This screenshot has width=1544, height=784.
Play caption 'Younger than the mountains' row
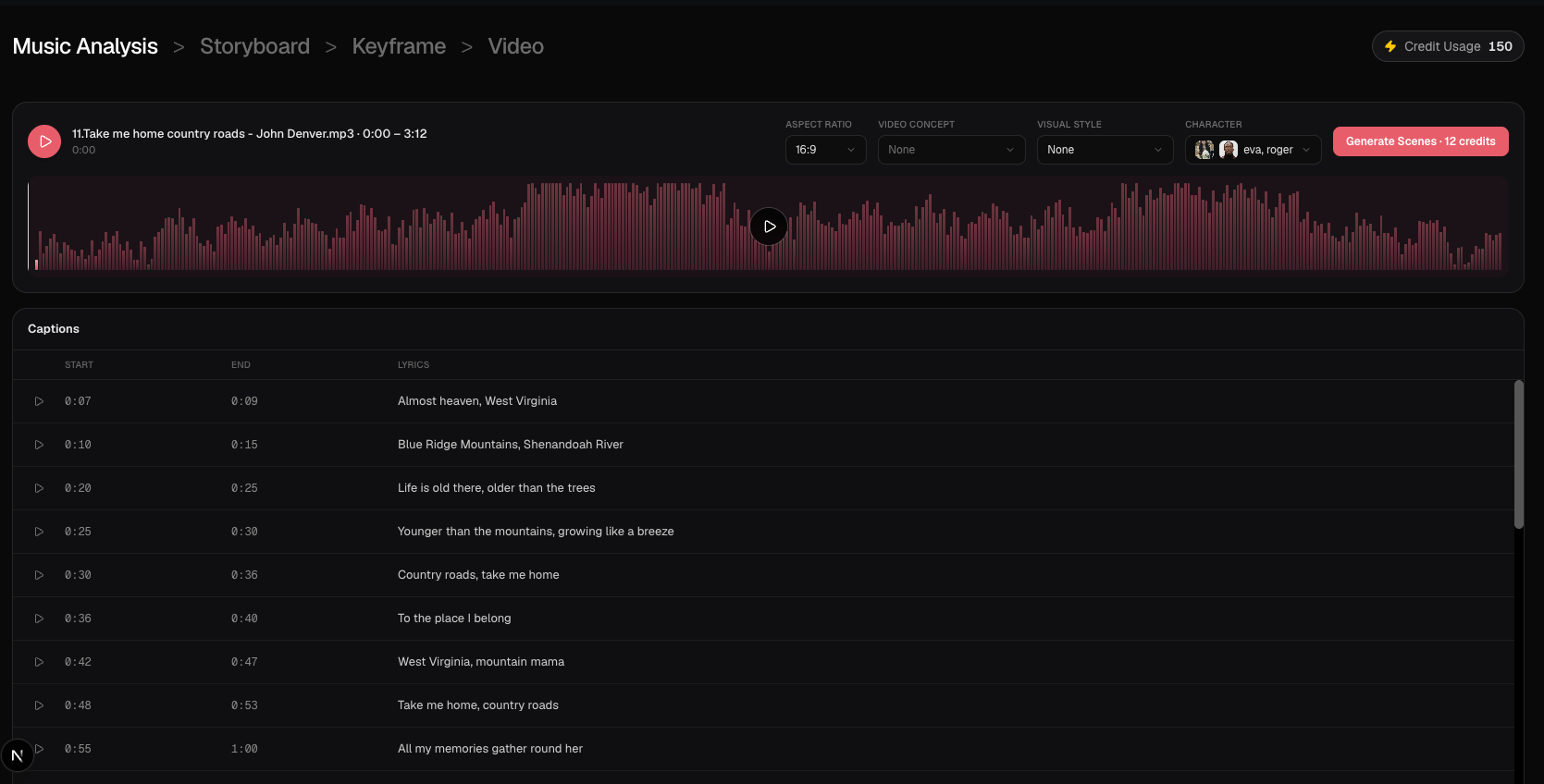39,532
